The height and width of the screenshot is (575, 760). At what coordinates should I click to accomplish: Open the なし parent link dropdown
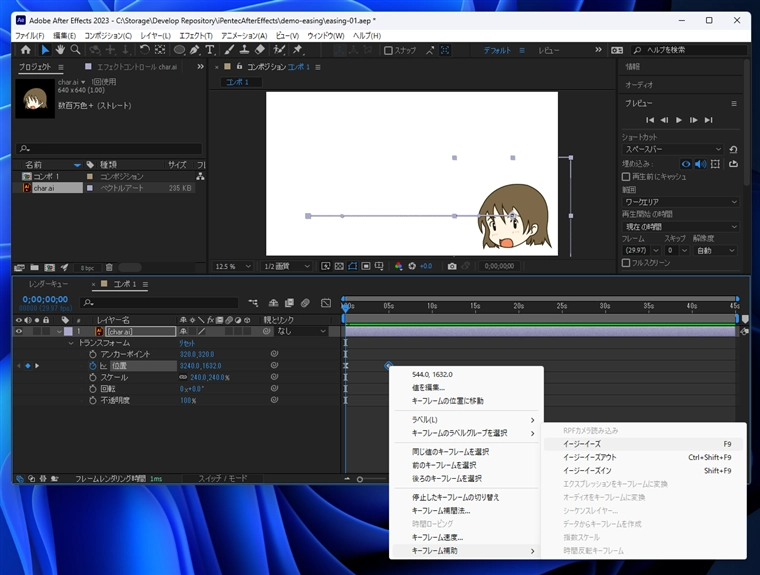tap(301, 332)
